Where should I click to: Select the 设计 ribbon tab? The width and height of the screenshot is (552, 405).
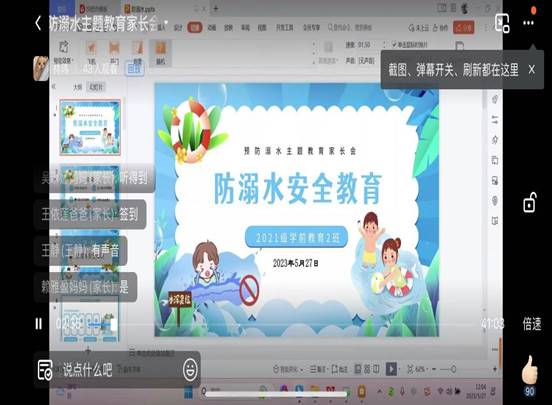pos(178,27)
